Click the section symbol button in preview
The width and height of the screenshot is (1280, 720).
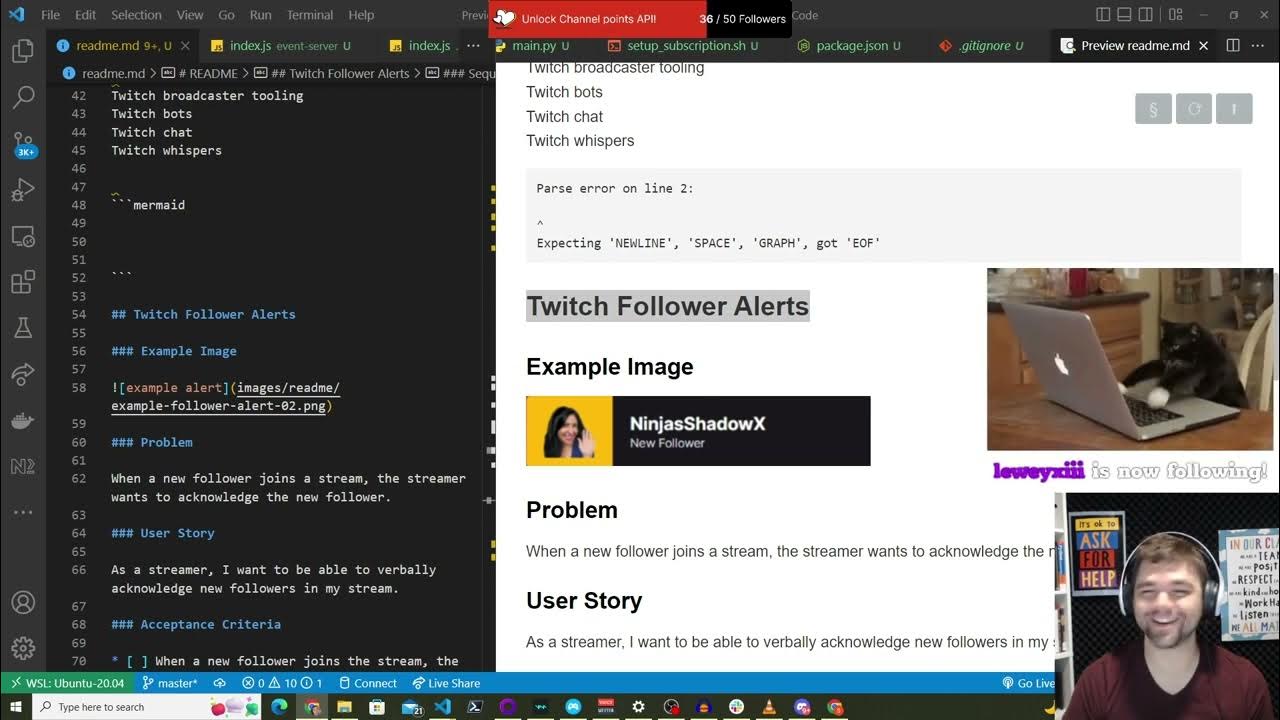(1153, 109)
